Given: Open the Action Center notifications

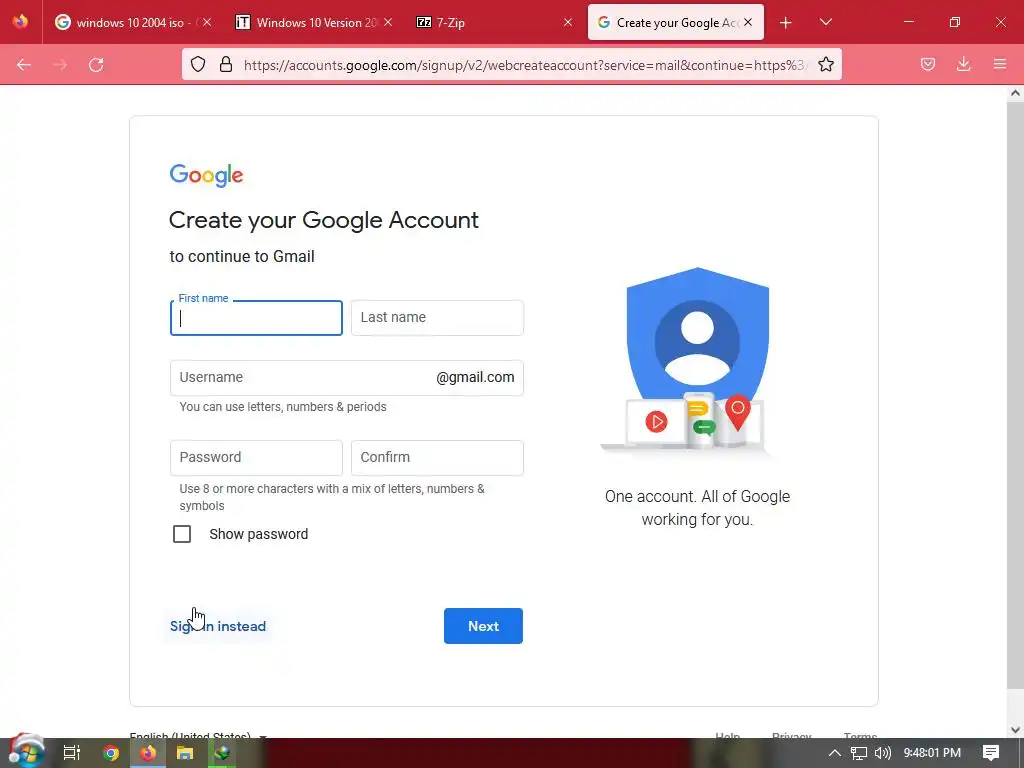Looking at the screenshot, I should click(991, 753).
